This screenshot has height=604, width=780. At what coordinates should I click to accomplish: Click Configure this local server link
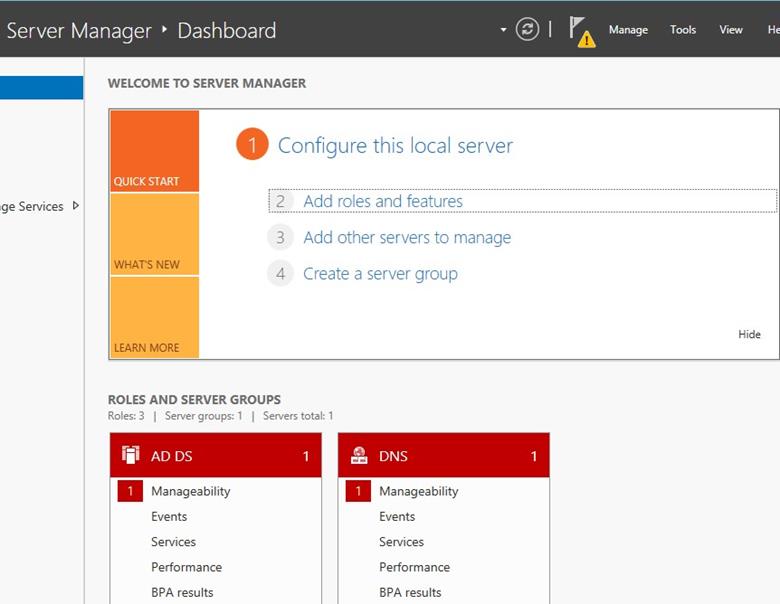(395, 146)
